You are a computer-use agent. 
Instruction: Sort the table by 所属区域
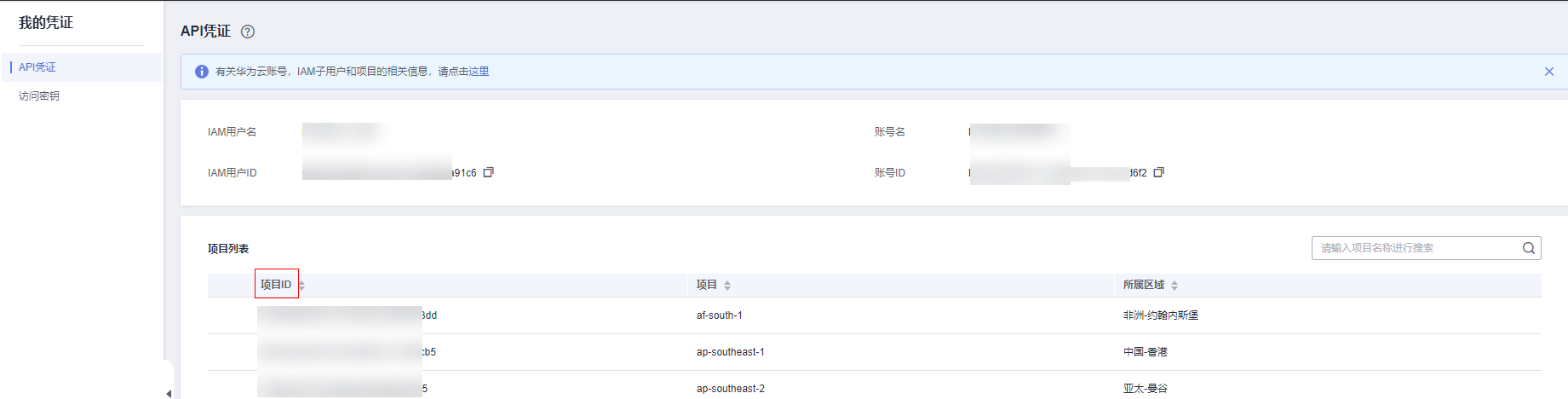pos(1175,286)
